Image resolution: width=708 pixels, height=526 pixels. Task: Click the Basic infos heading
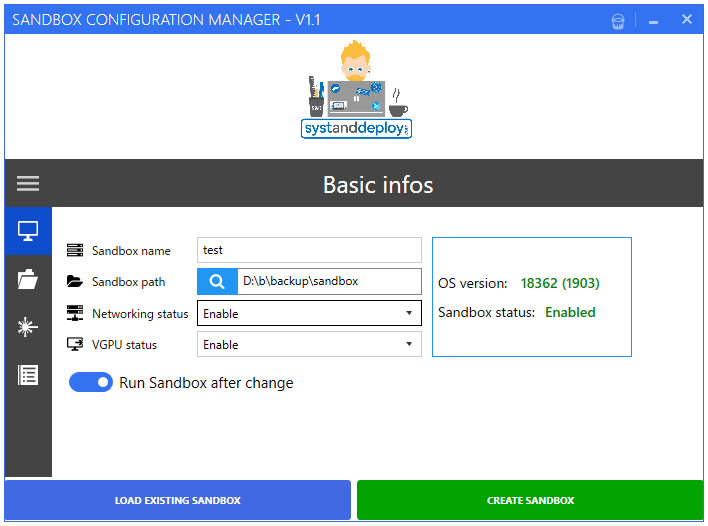378,185
